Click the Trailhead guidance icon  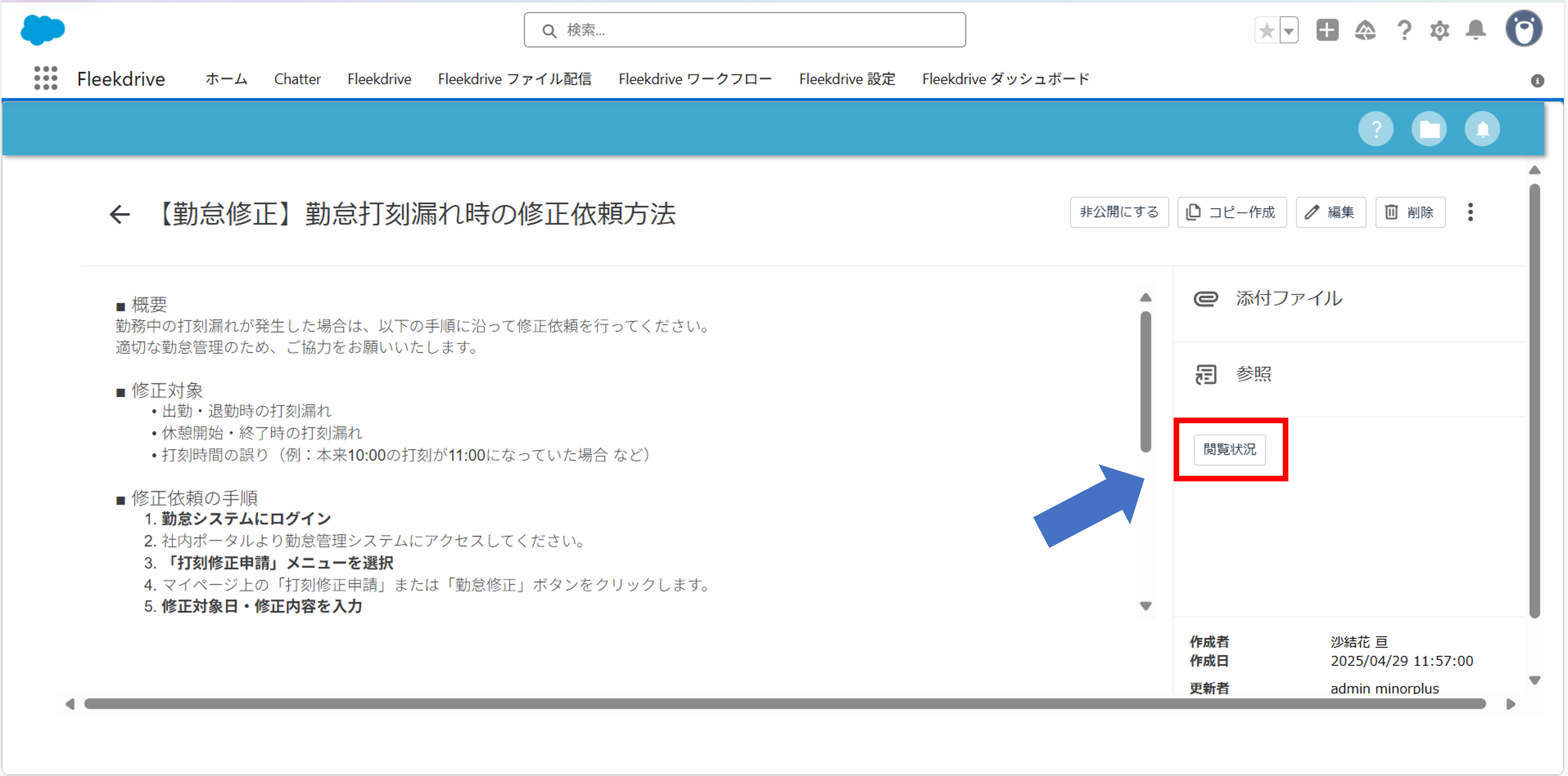[x=1365, y=30]
